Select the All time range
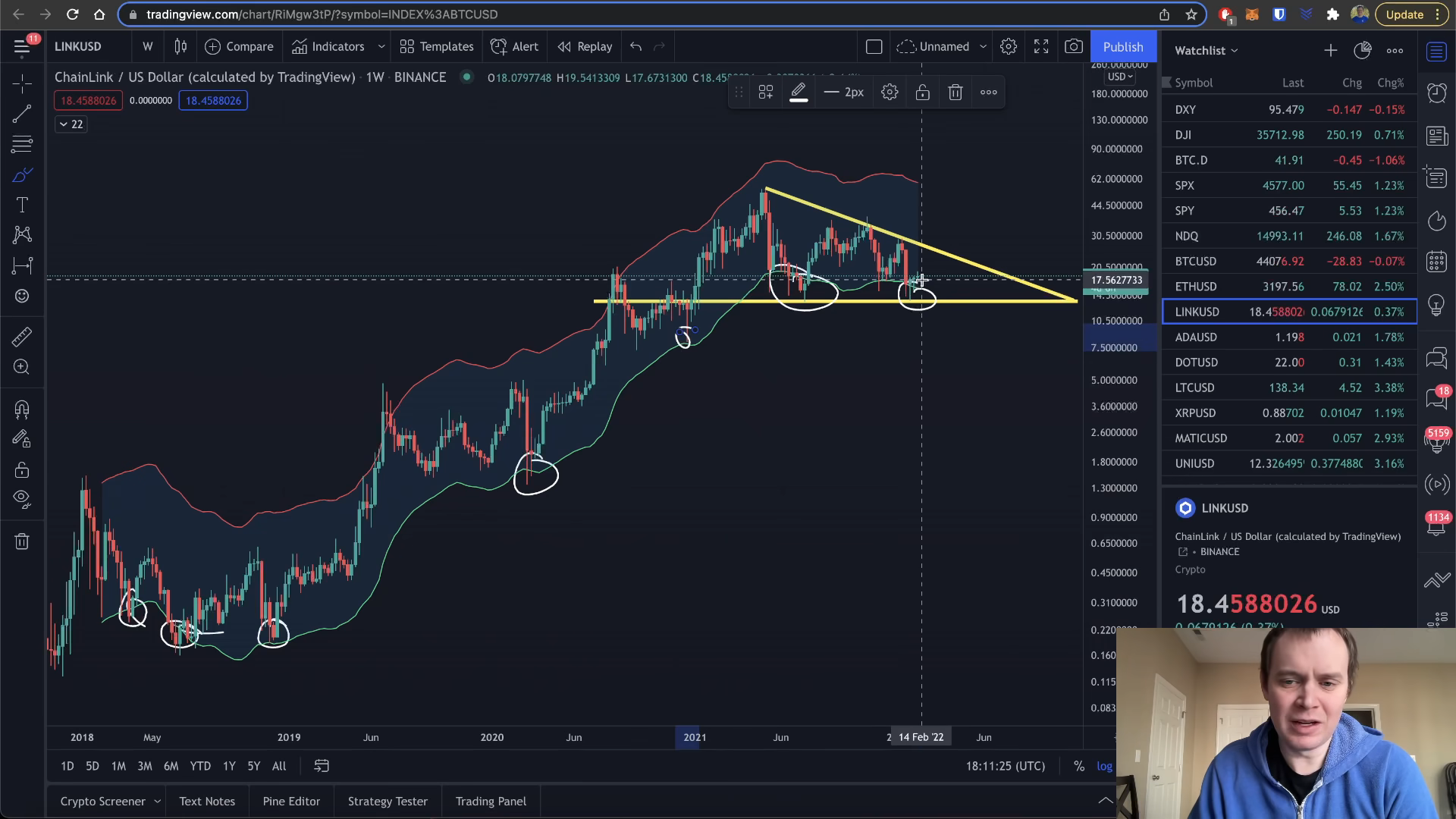The image size is (1456, 819). [x=279, y=767]
